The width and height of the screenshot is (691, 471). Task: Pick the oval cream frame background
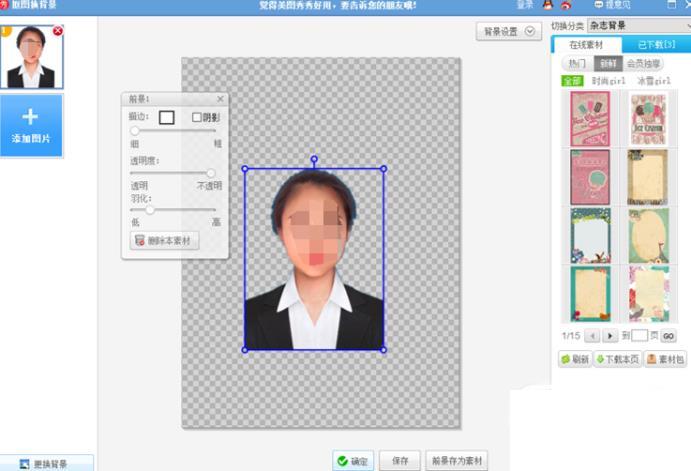(648, 236)
